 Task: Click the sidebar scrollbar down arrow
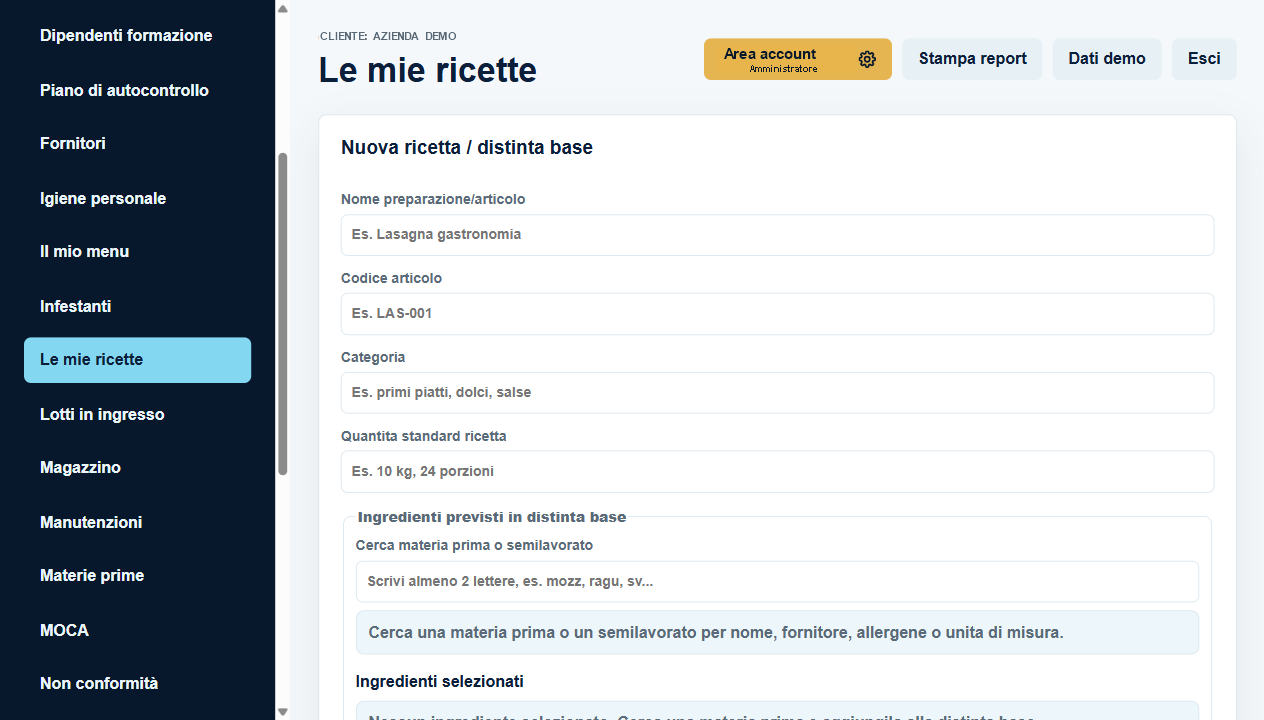click(282, 712)
